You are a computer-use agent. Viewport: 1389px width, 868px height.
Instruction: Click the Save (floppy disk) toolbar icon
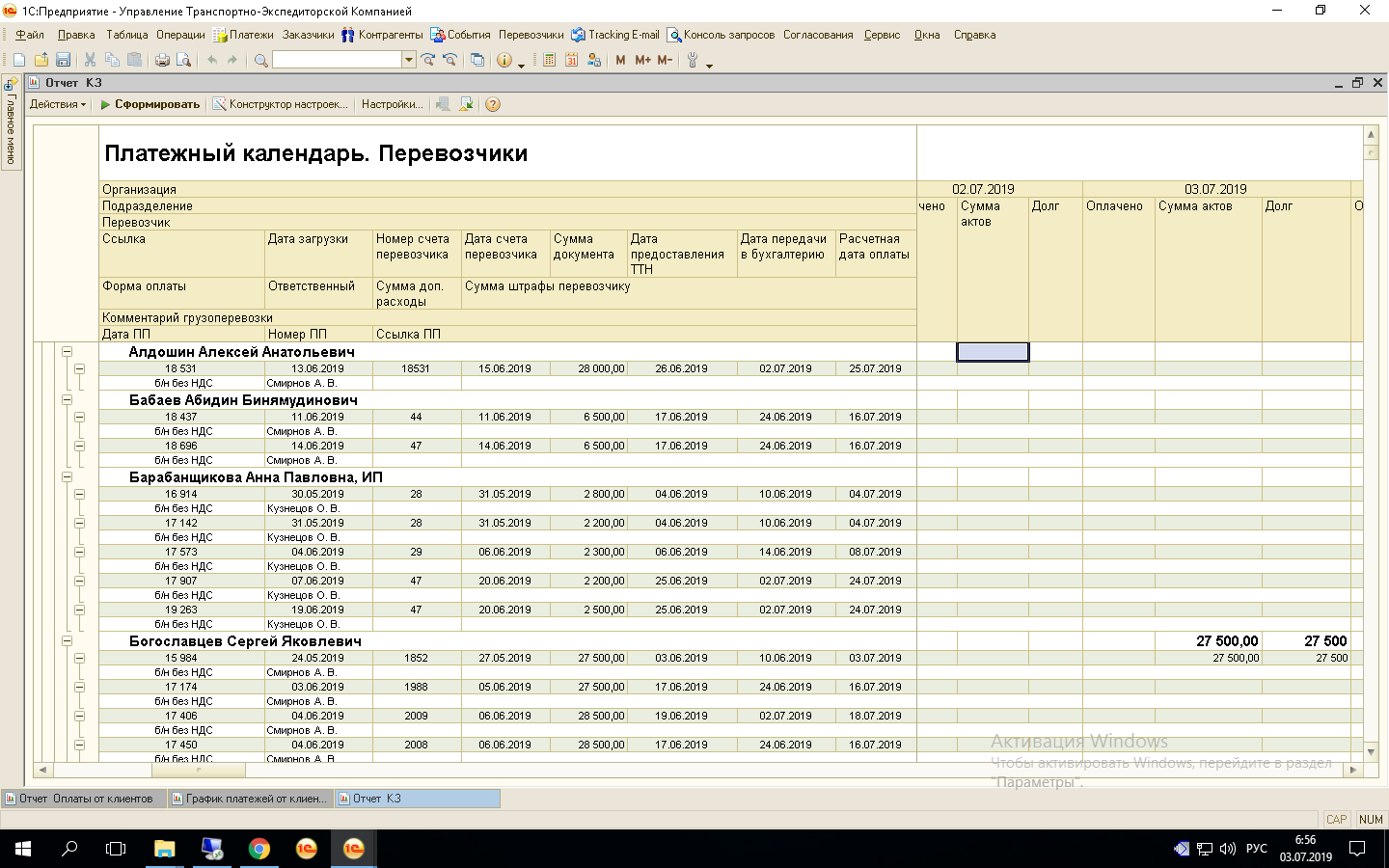pos(63,60)
